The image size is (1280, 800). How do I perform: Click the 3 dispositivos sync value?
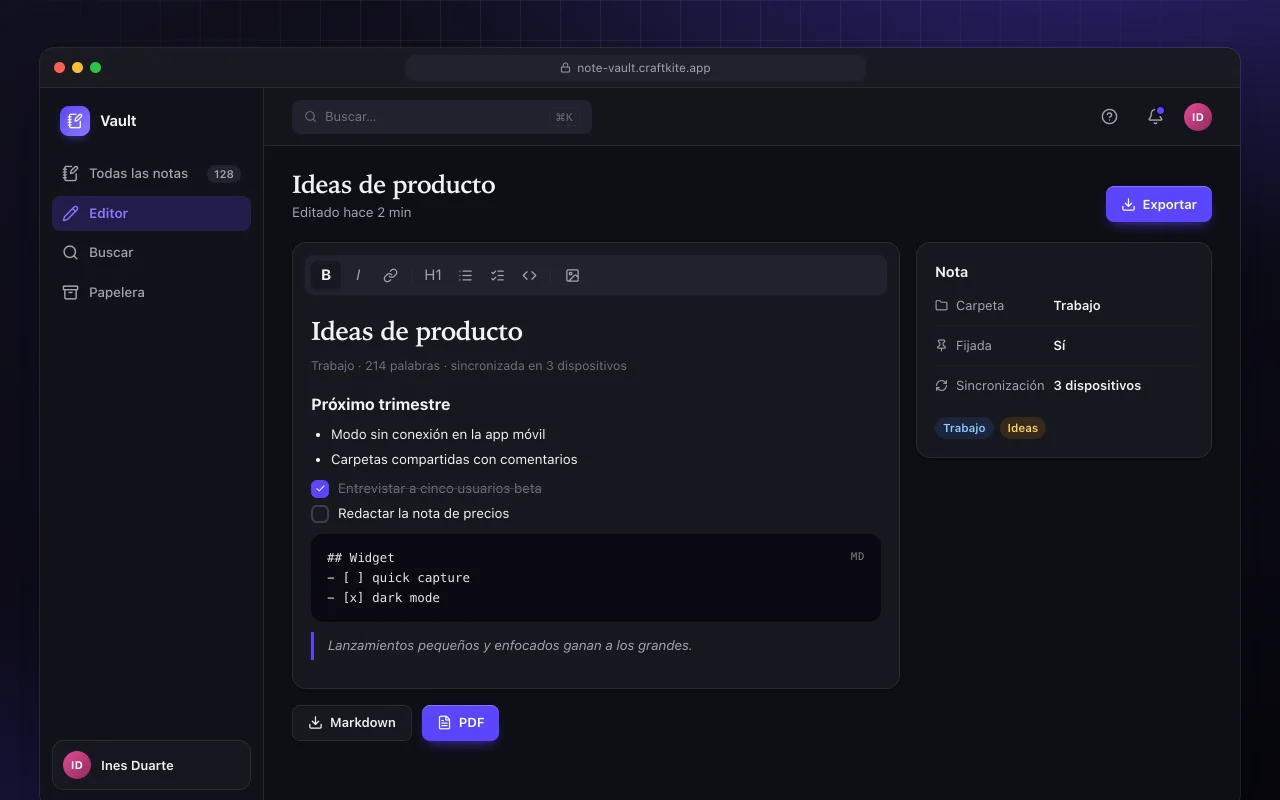click(x=1097, y=385)
